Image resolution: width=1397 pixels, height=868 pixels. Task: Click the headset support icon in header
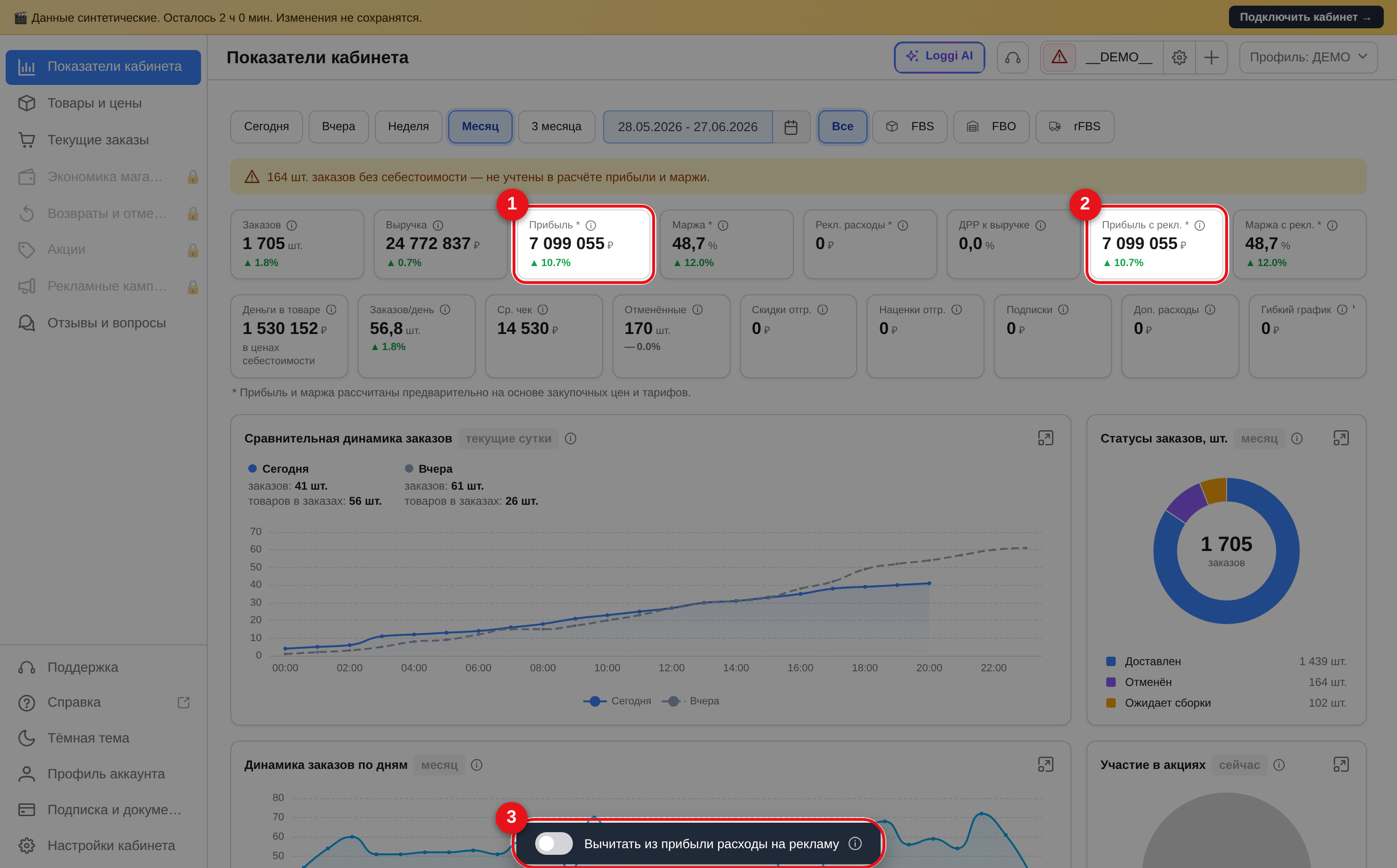pos(1012,58)
